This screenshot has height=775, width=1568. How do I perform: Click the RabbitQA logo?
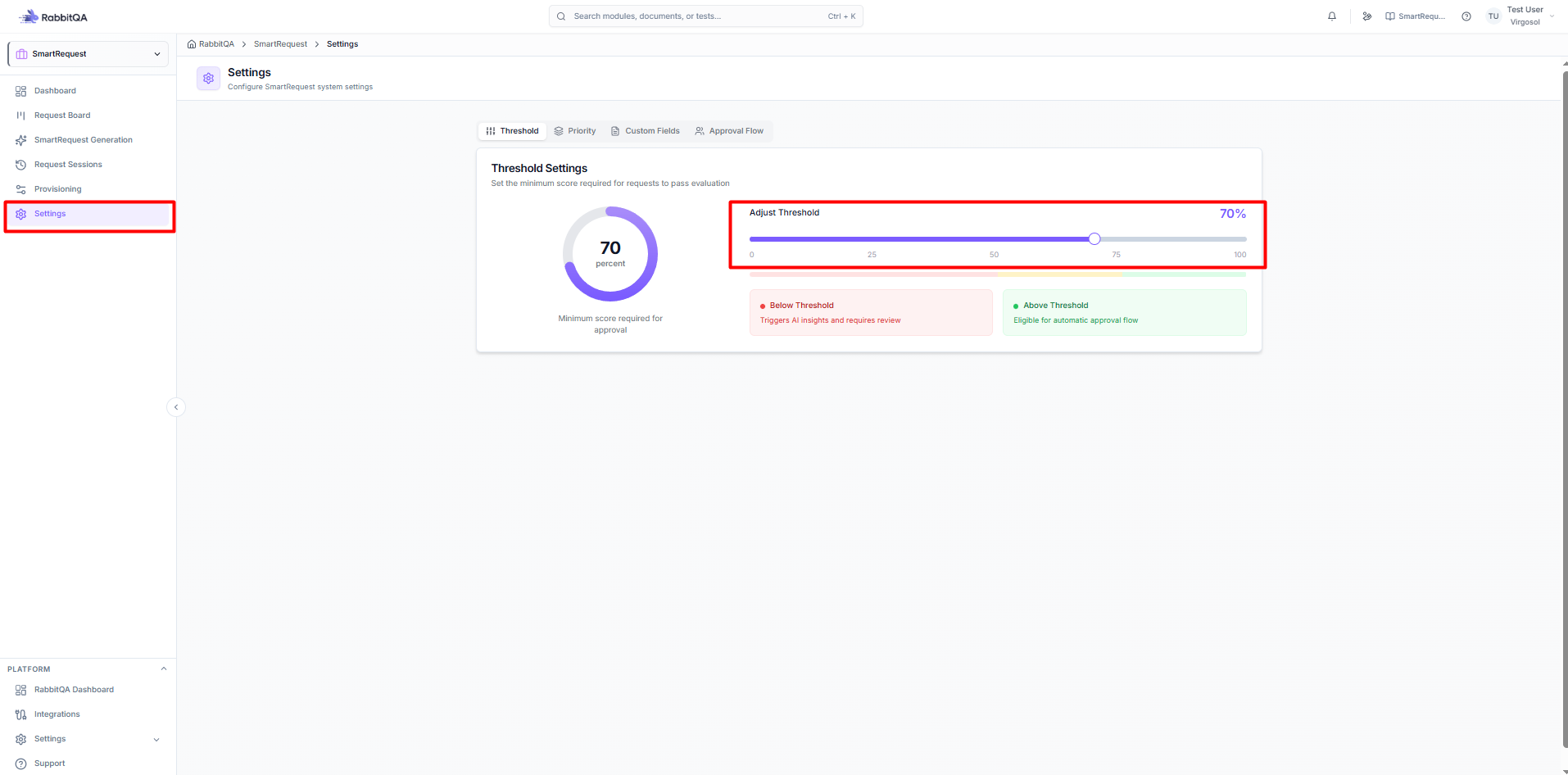pyautogui.click(x=53, y=16)
